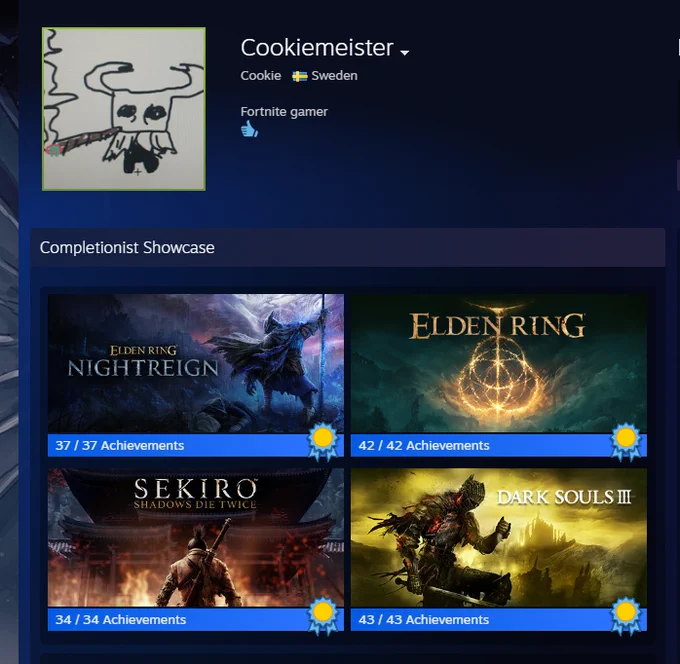The height and width of the screenshot is (664, 680).
Task: Open the Cookiemeister profile avatar image
Action: [124, 108]
